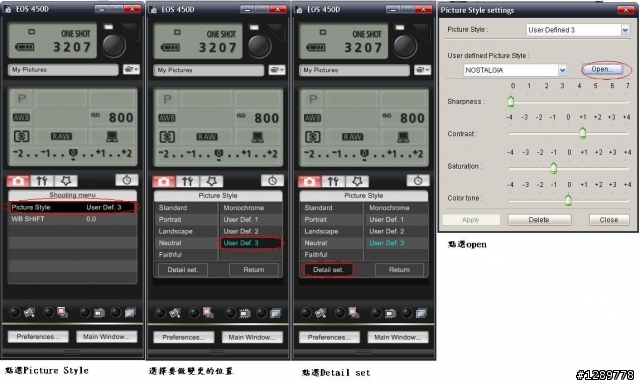Click My Pictures folder field in Shooting menu window
This screenshot has width=640, height=383.
[63, 69]
